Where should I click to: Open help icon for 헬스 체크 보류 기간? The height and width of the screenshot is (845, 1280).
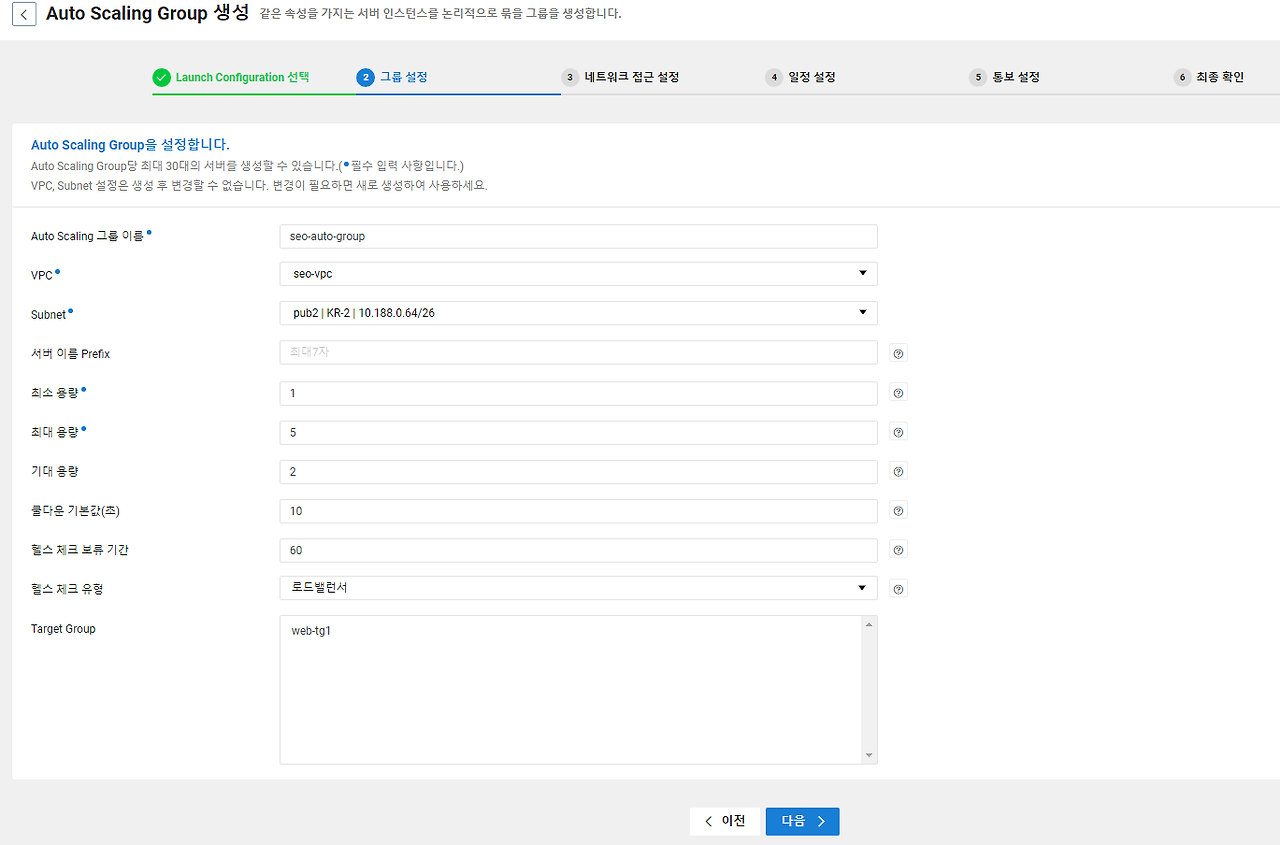pyautogui.click(x=898, y=550)
